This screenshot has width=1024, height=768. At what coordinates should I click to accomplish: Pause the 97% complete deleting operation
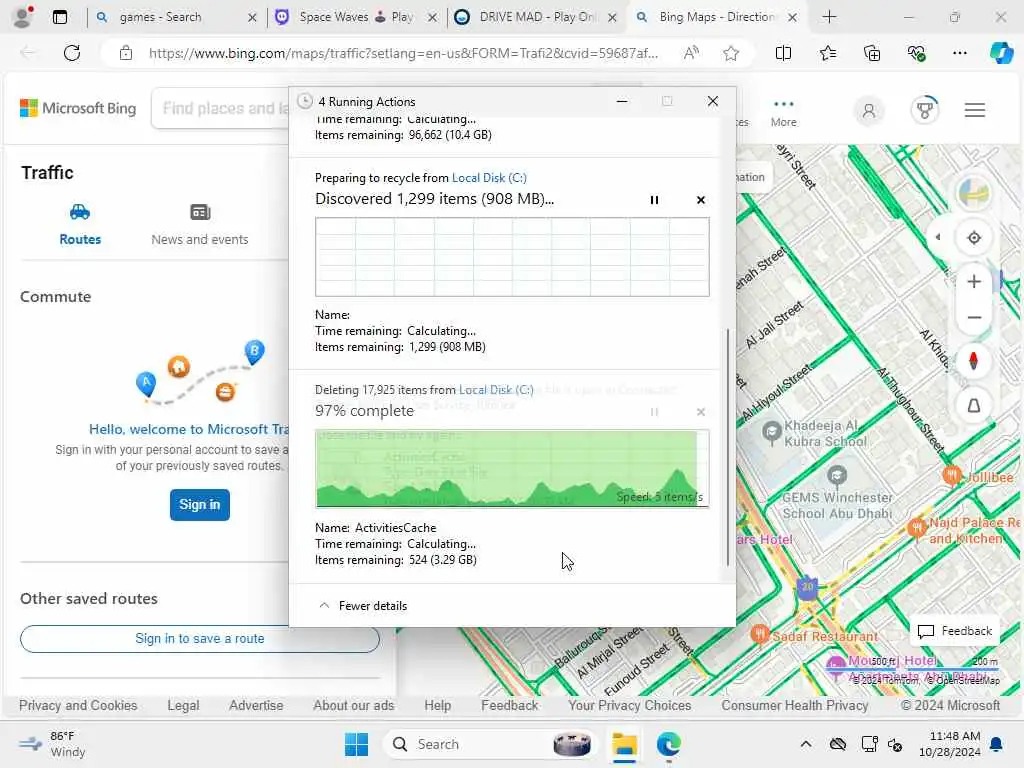(x=654, y=412)
